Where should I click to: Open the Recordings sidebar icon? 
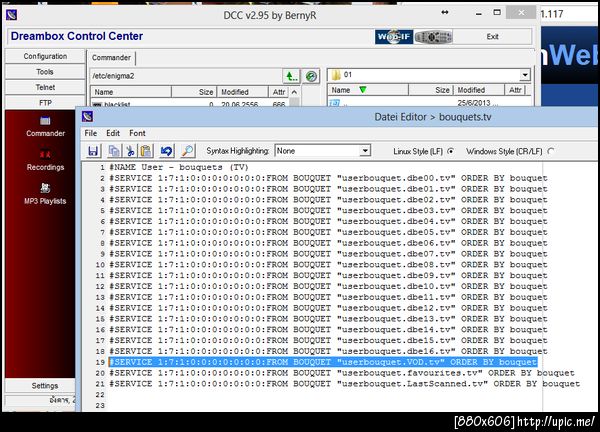pyautogui.click(x=45, y=153)
